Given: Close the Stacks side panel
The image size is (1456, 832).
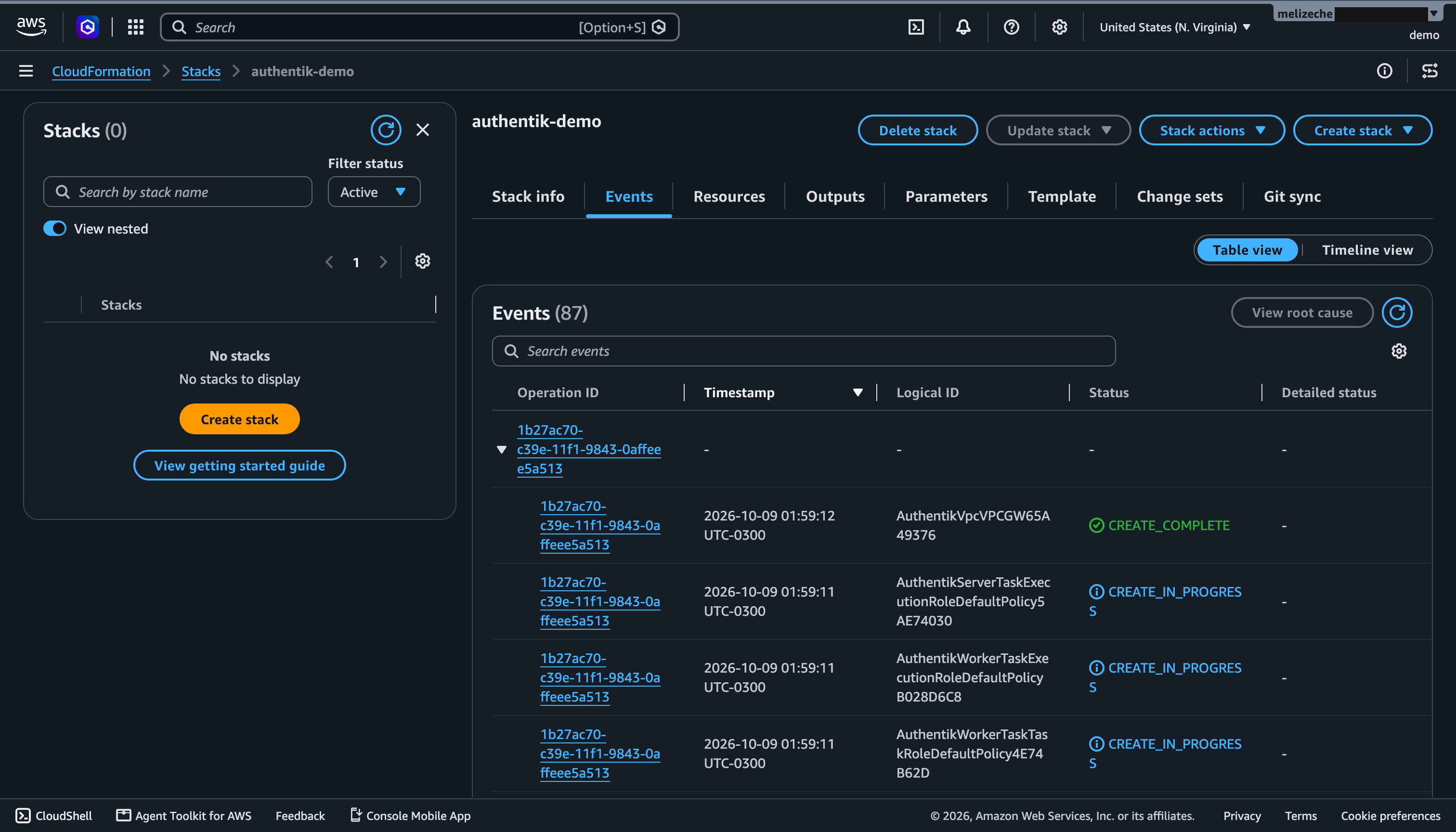Looking at the screenshot, I should [x=423, y=130].
